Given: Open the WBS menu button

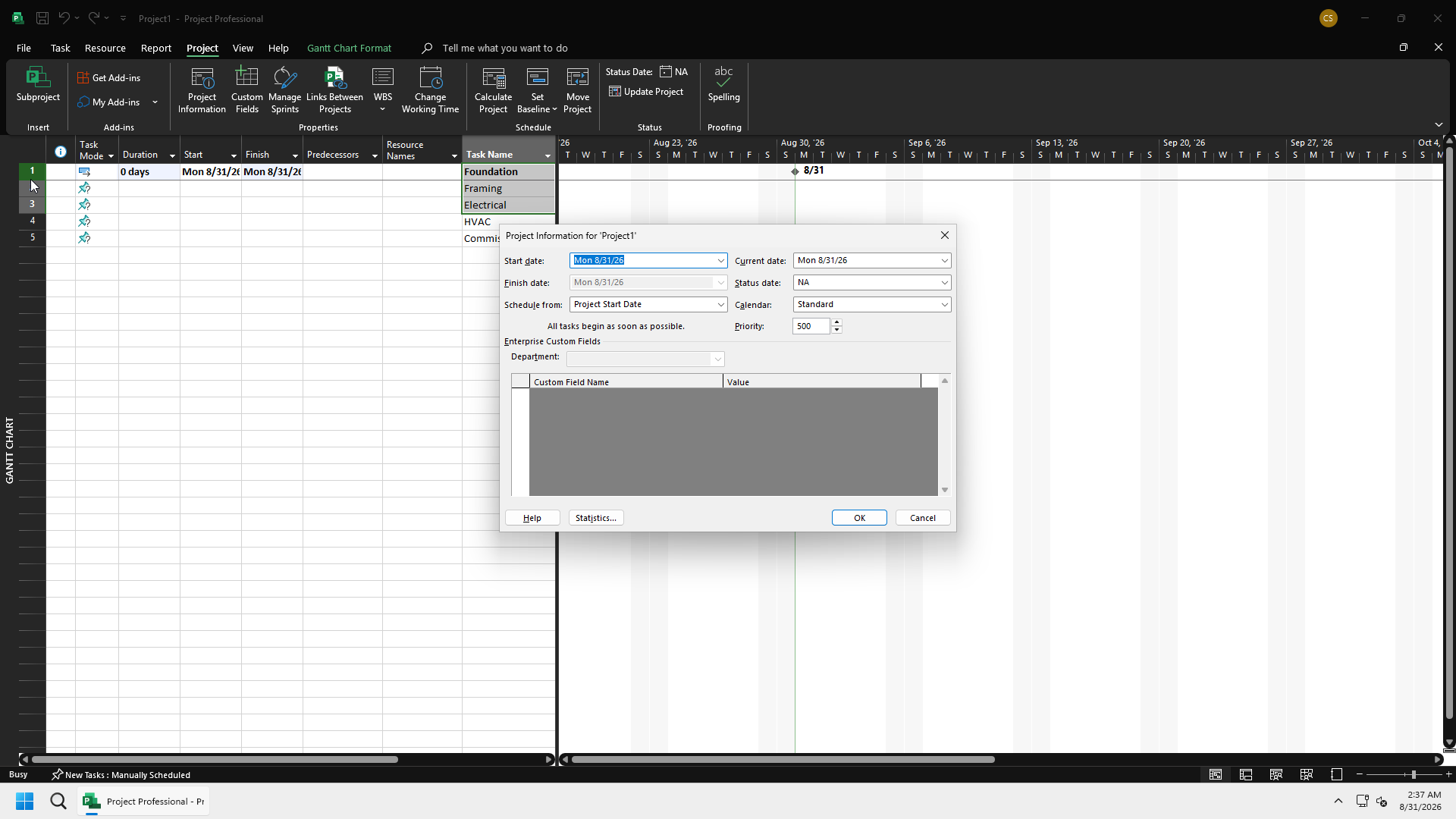Looking at the screenshot, I should [x=383, y=91].
